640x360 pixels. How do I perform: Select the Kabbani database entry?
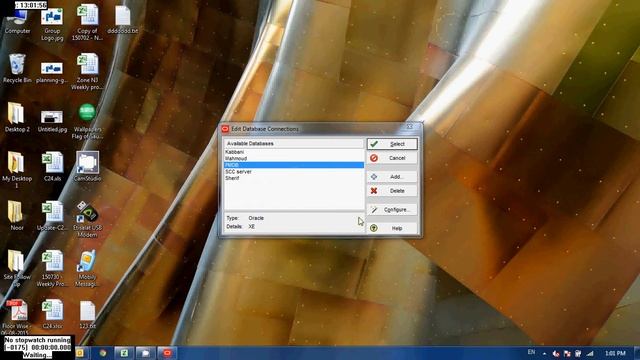click(x=293, y=152)
